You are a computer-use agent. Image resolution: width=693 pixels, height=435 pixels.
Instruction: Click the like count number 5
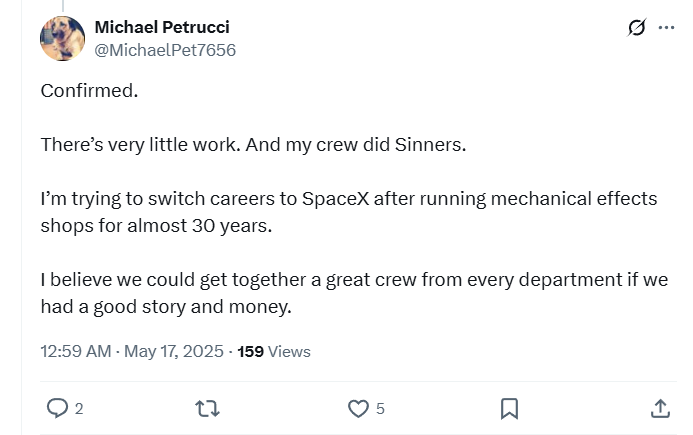pyautogui.click(x=380, y=408)
